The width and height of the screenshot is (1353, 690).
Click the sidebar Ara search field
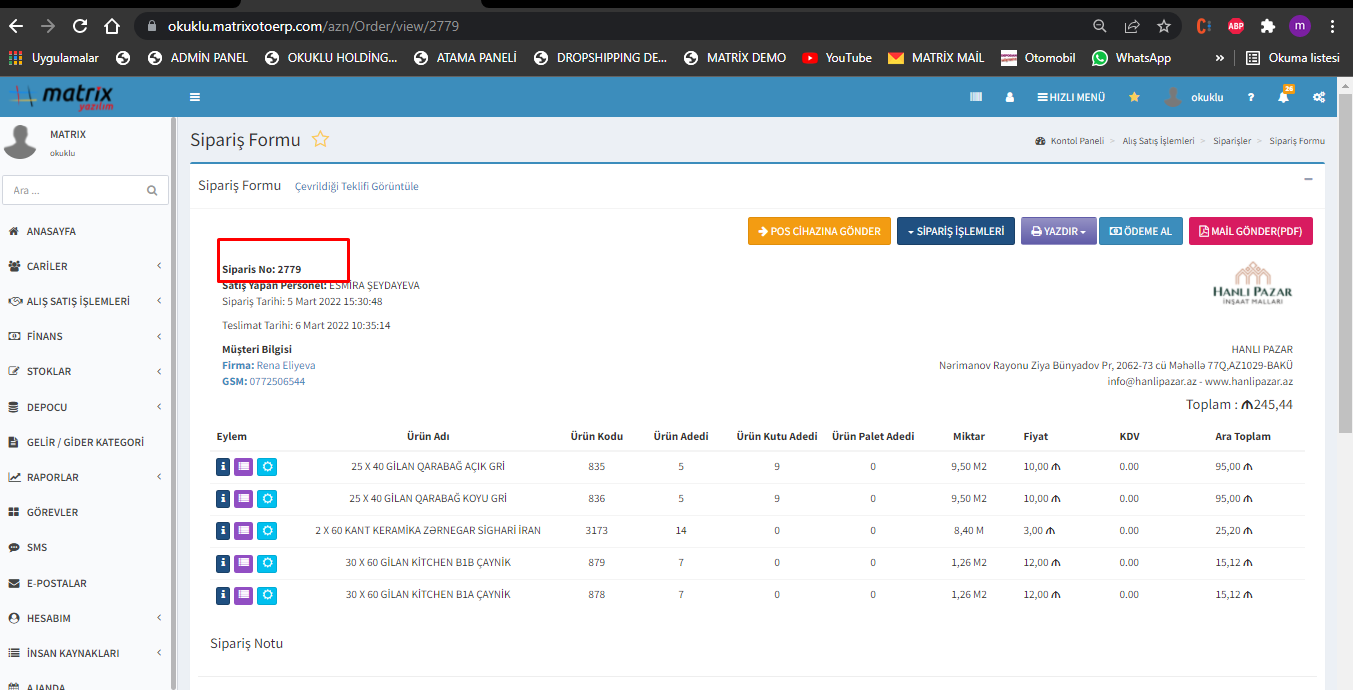pyautogui.click(x=75, y=190)
